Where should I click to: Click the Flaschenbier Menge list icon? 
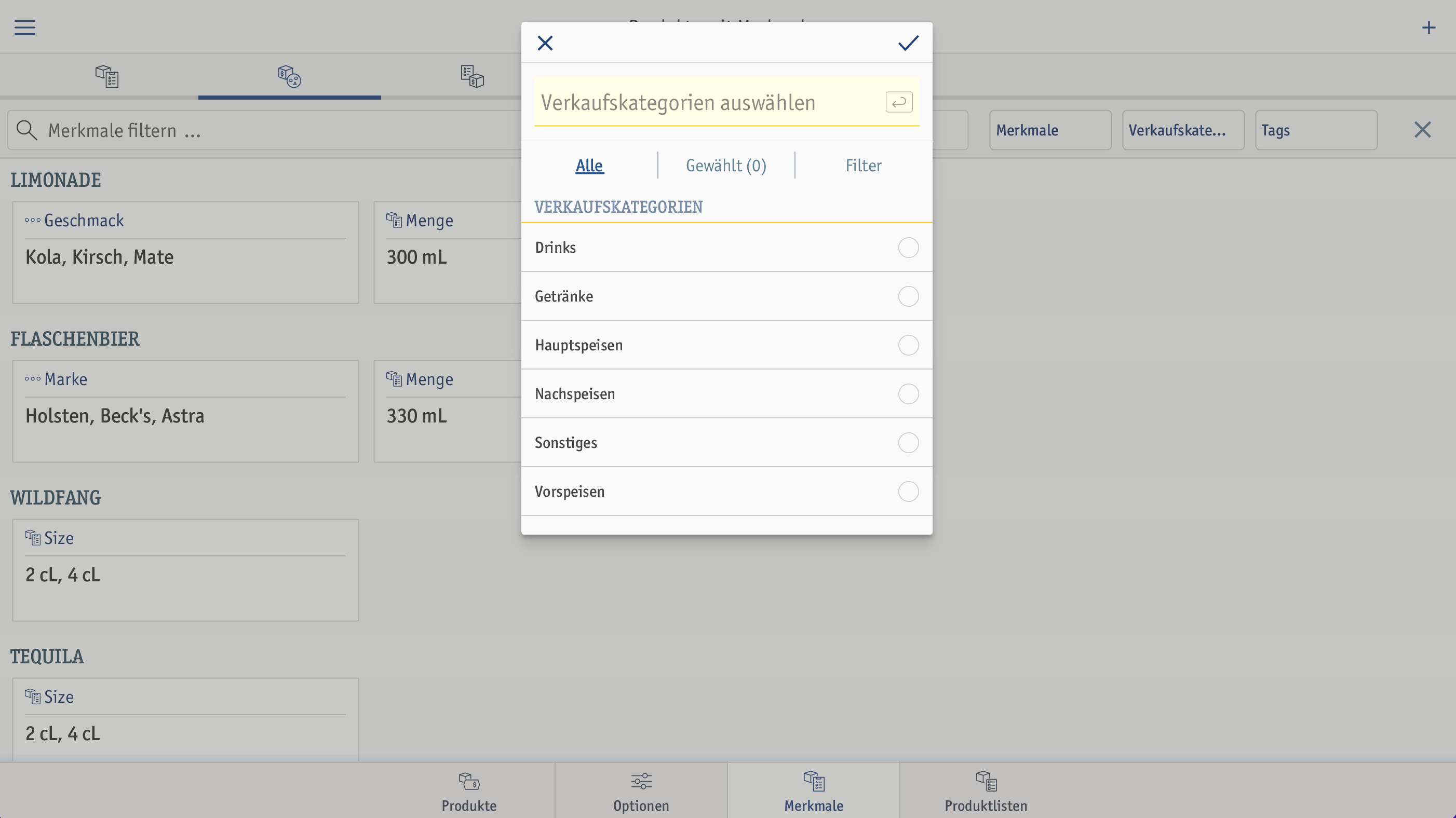pos(394,378)
